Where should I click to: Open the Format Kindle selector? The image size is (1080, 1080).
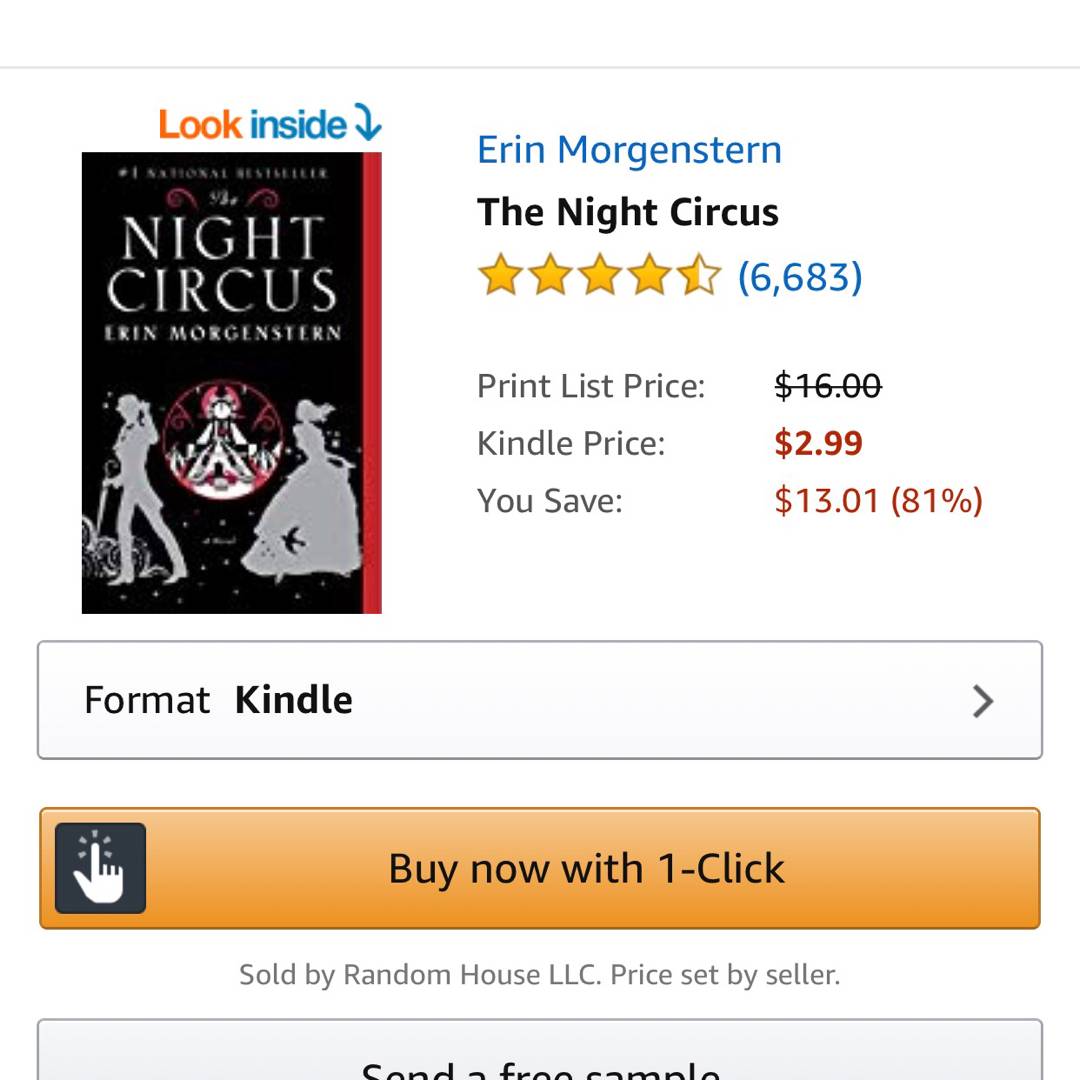[x=540, y=700]
